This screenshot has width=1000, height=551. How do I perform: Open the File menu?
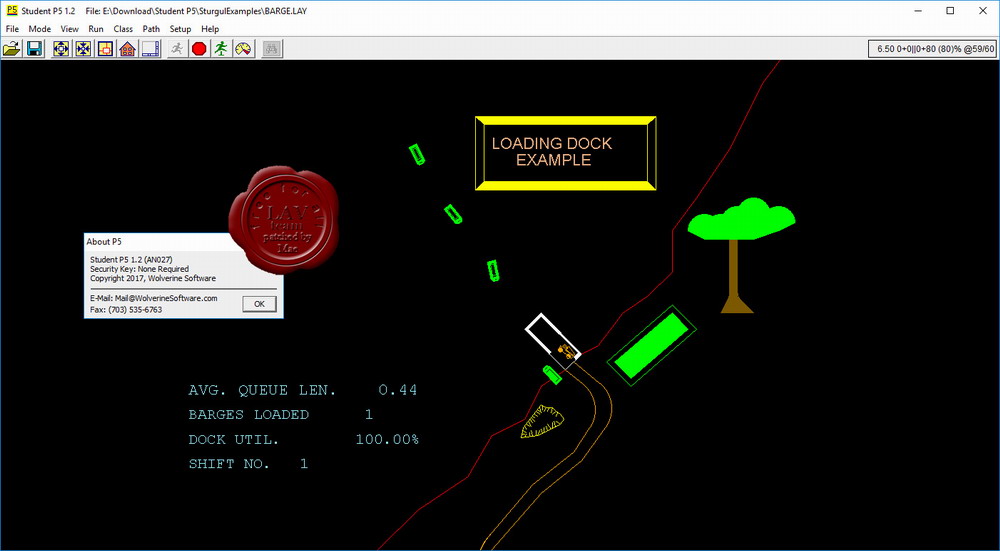coord(12,29)
